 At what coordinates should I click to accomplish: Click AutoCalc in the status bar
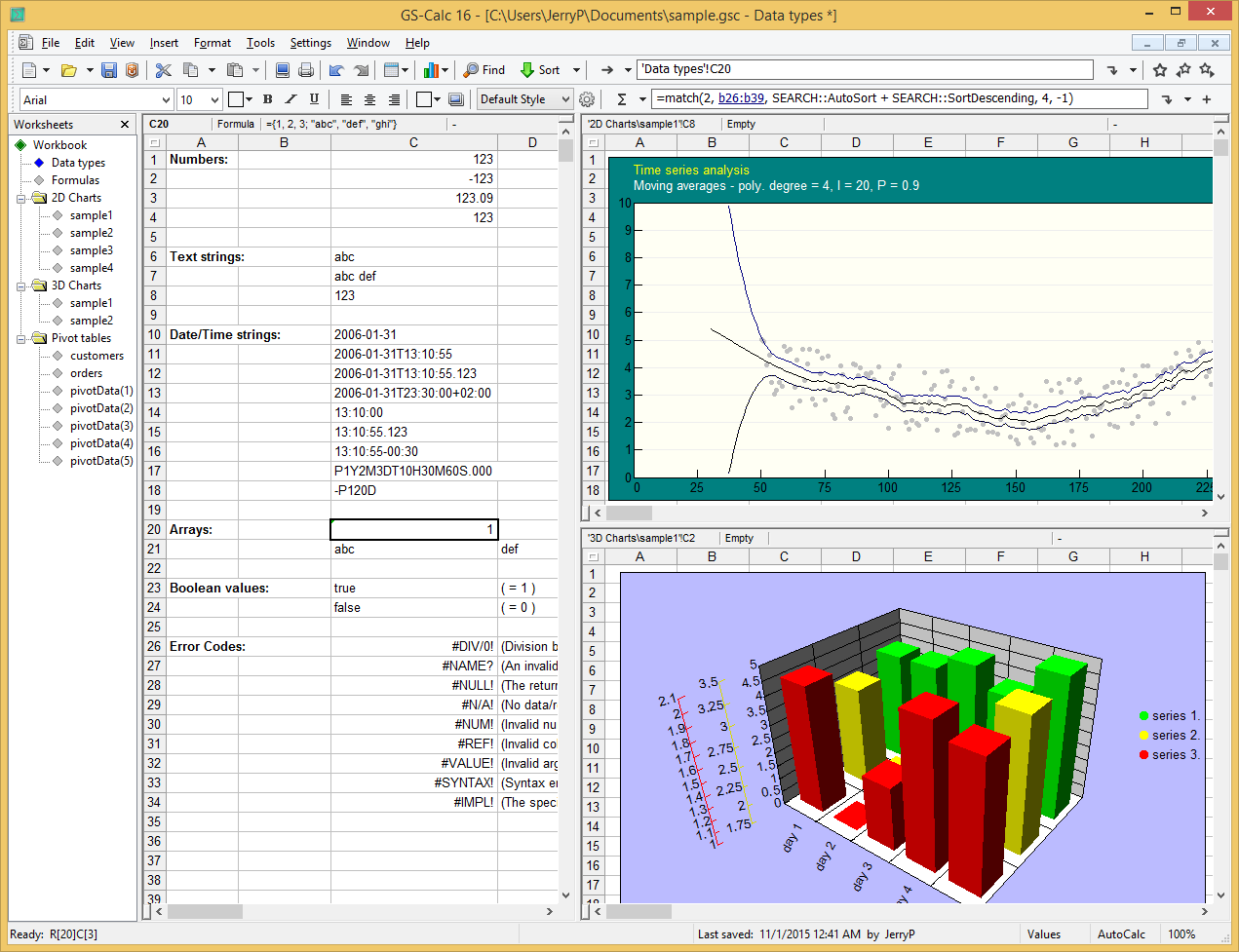[1123, 933]
